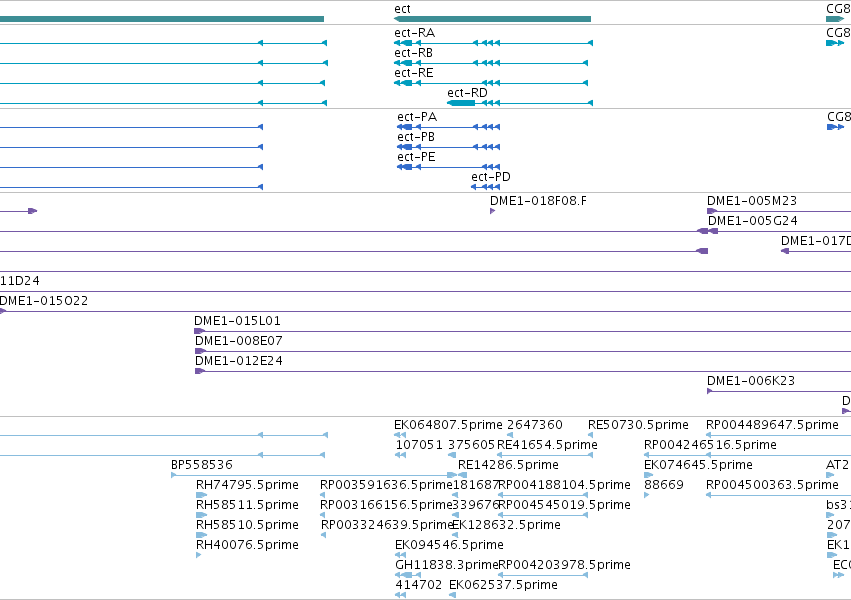The image size is (851, 600).
Task: Click the DME1-012E24 clone label
Action: 239,361
